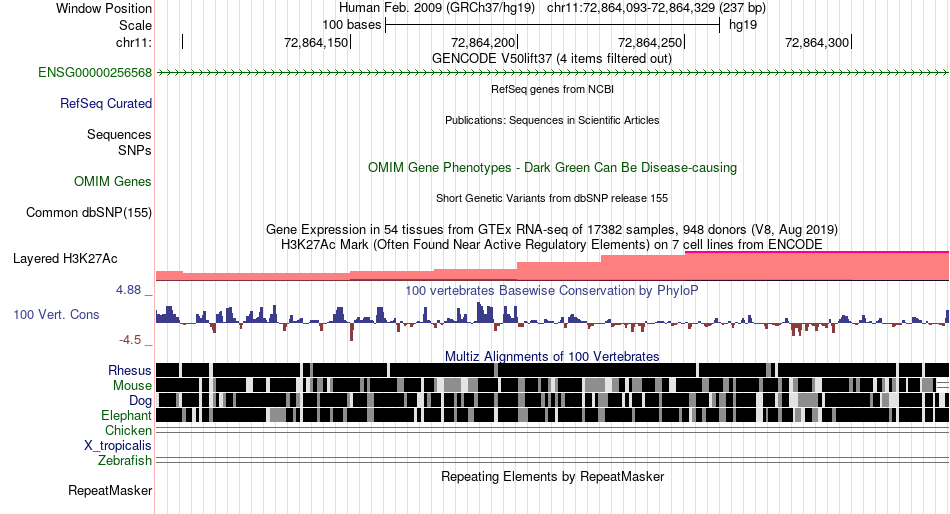The width and height of the screenshot is (950, 514).
Task: Select the Chicken alignment row label
Action: (x=128, y=430)
